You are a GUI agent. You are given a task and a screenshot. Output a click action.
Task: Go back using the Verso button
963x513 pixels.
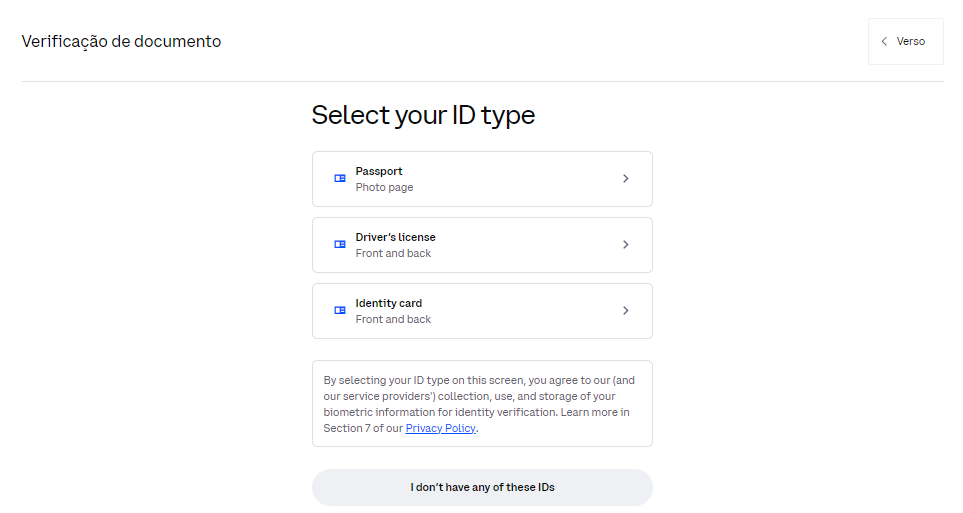(x=906, y=42)
